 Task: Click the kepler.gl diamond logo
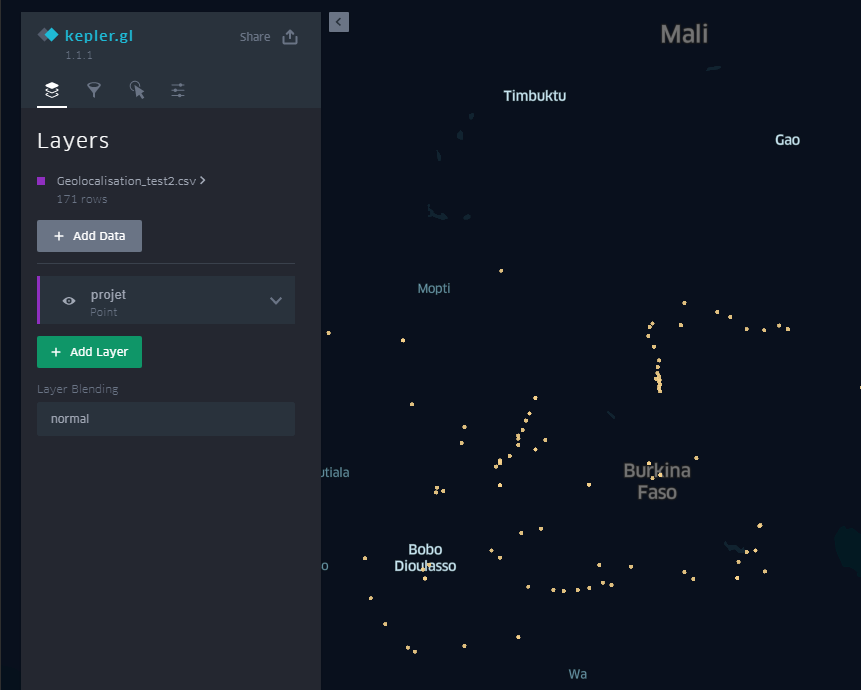[x=47, y=33]
